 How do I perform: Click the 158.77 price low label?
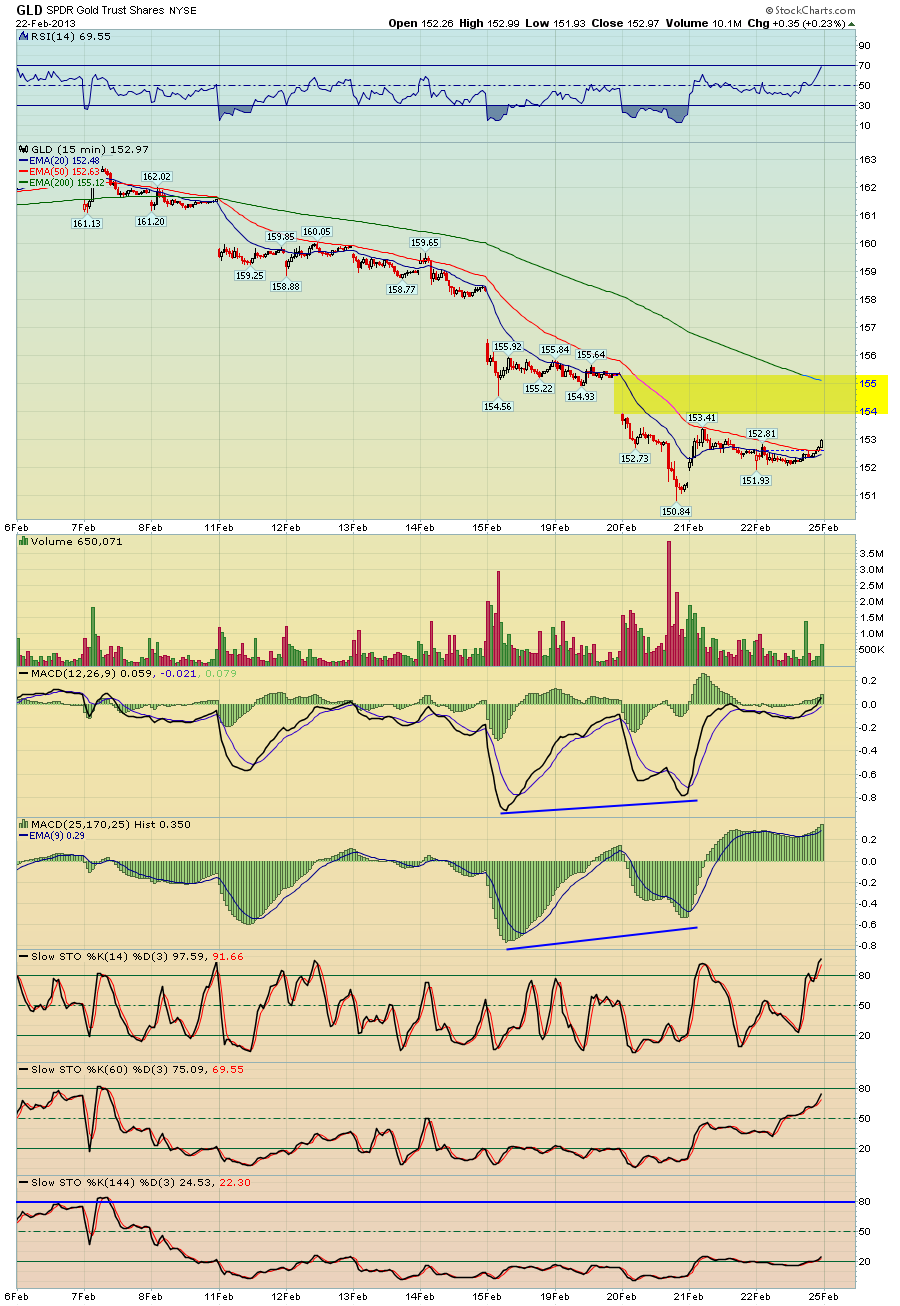pos(401,289)
